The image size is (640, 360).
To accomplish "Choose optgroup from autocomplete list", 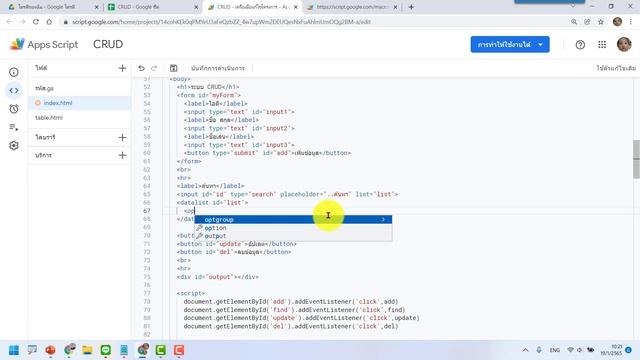I will (293, 220).
